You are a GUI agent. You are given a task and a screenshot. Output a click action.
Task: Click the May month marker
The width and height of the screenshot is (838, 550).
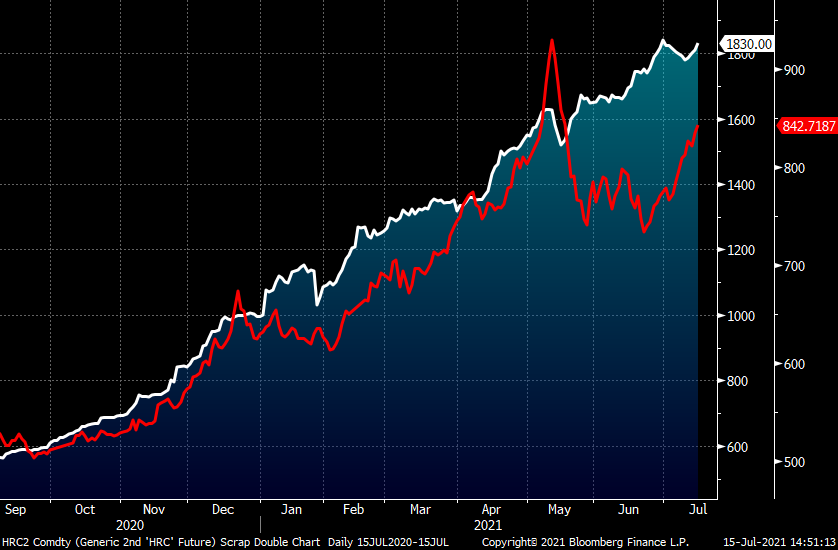[559, 509]
